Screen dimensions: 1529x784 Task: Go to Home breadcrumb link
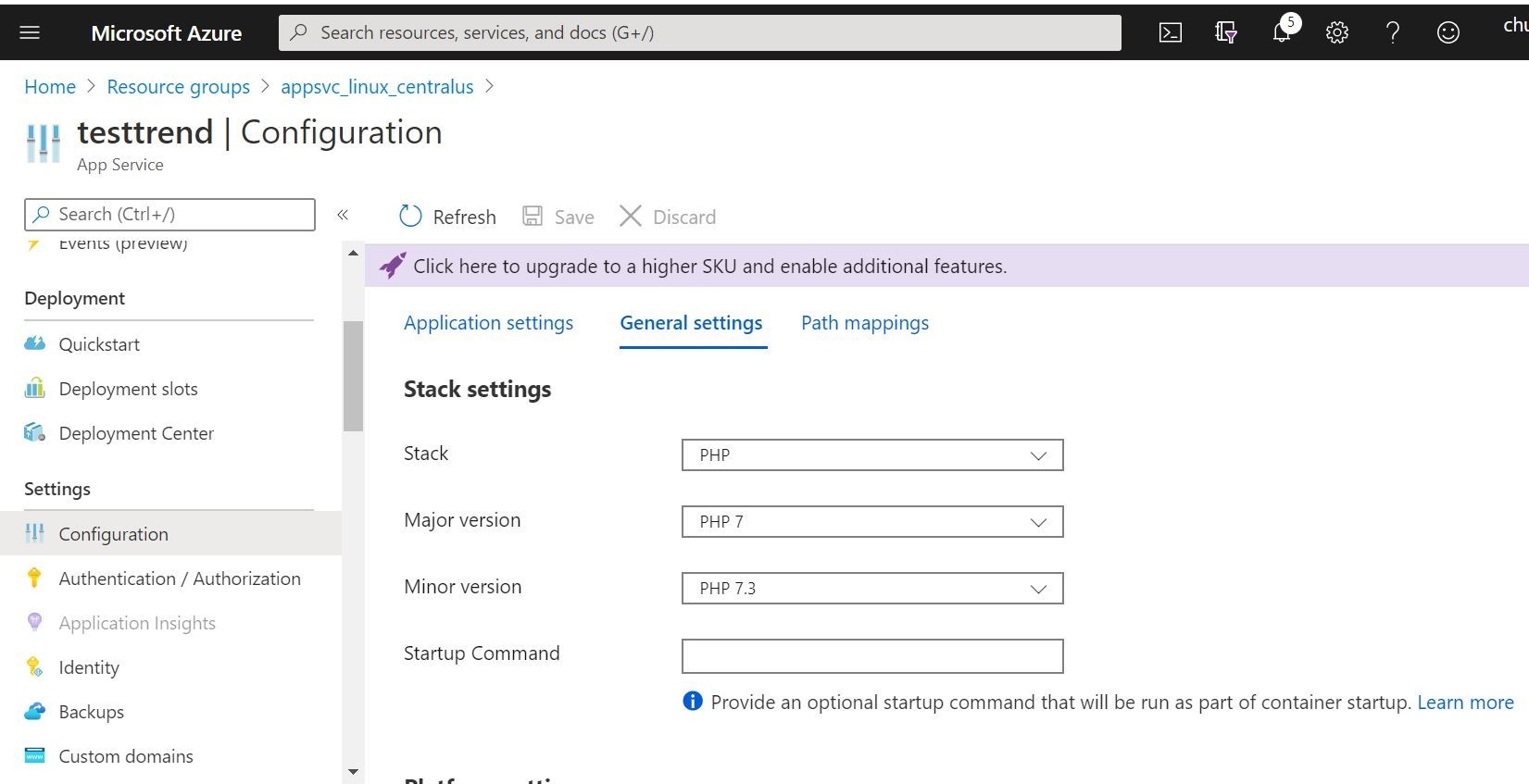50,86
